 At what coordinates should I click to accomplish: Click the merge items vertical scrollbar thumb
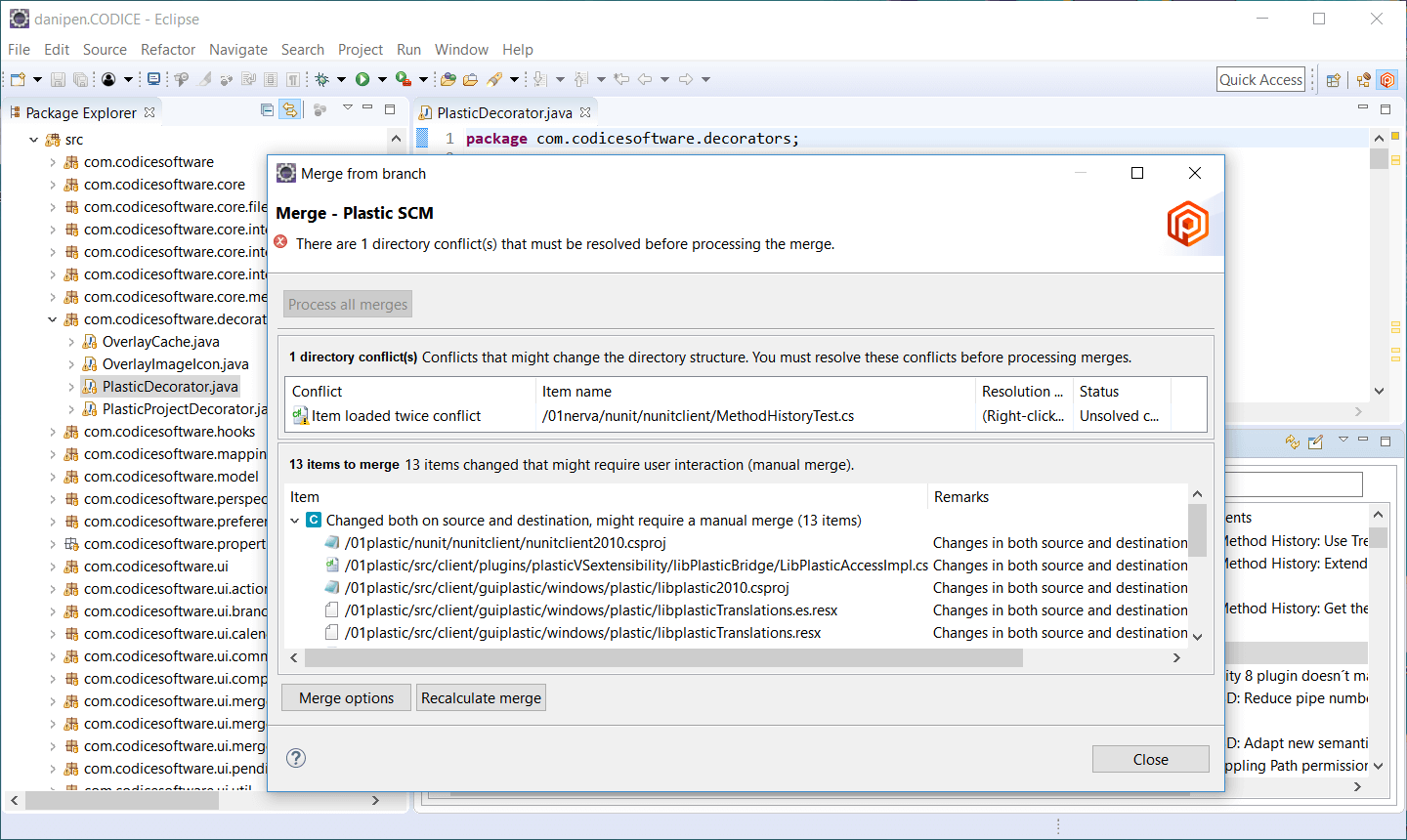click(1197, 530)
